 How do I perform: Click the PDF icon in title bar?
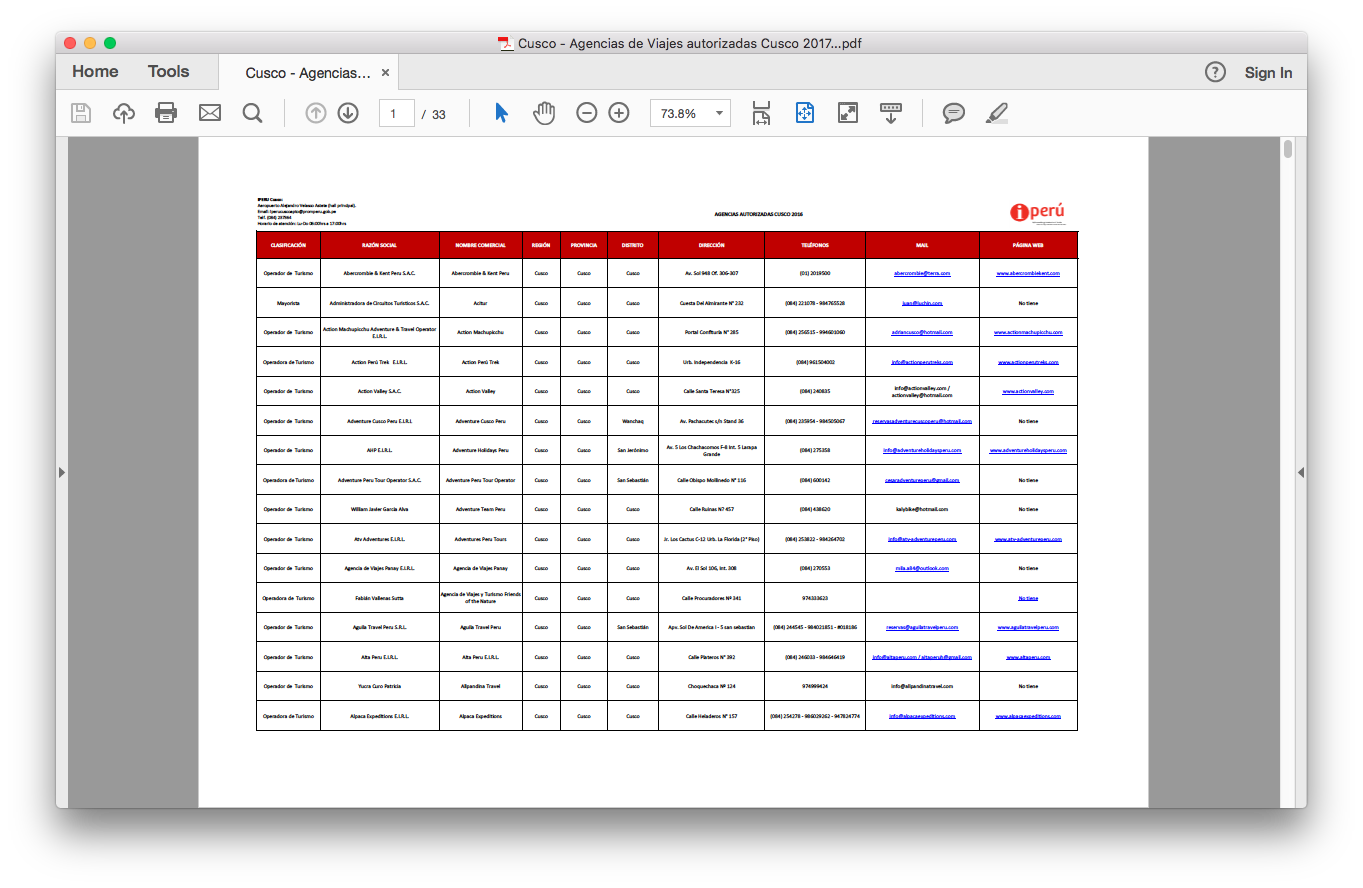click(506, 43)
